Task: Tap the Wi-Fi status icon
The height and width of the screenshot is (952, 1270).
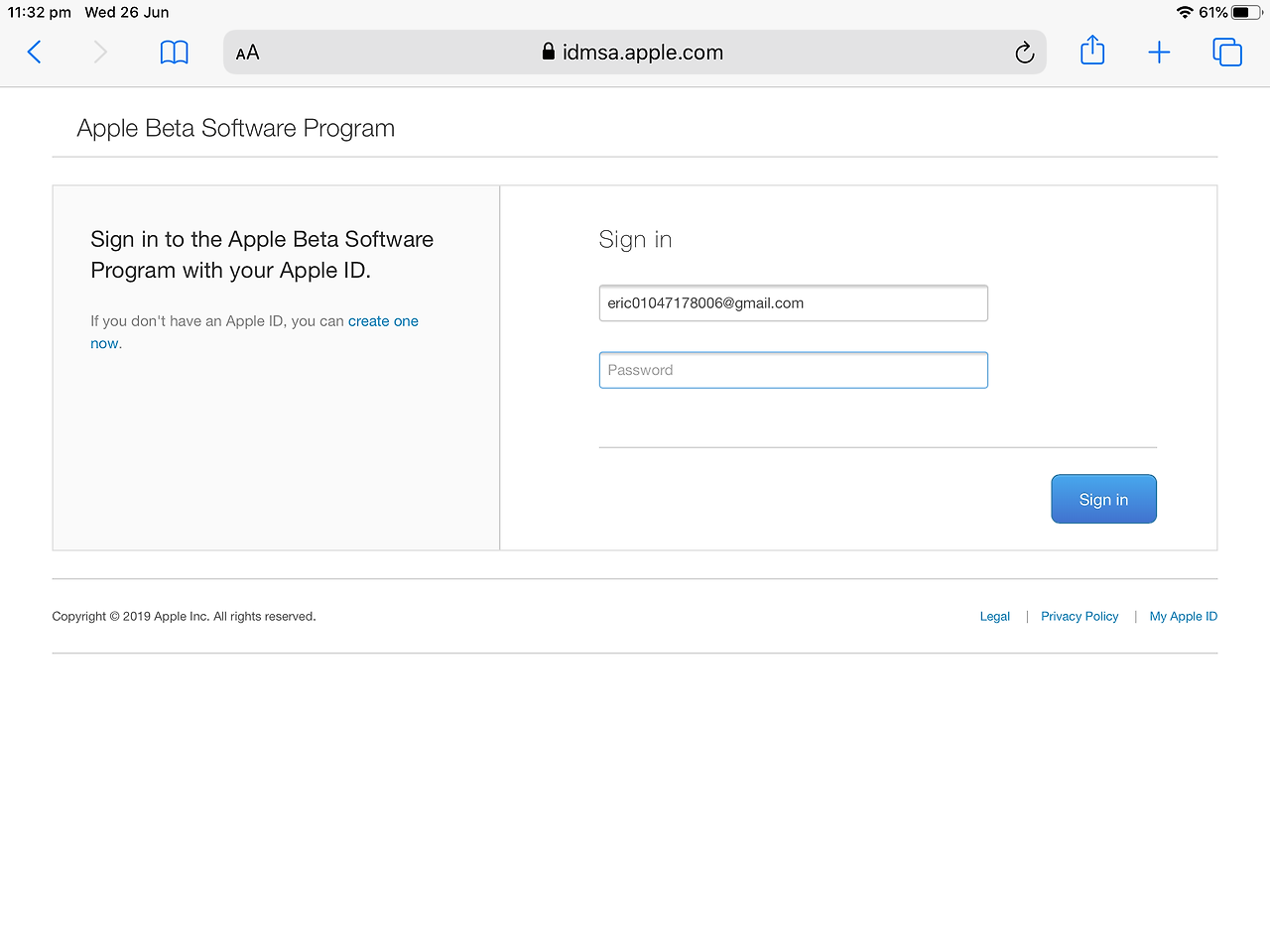Action: click(1185, 13)
